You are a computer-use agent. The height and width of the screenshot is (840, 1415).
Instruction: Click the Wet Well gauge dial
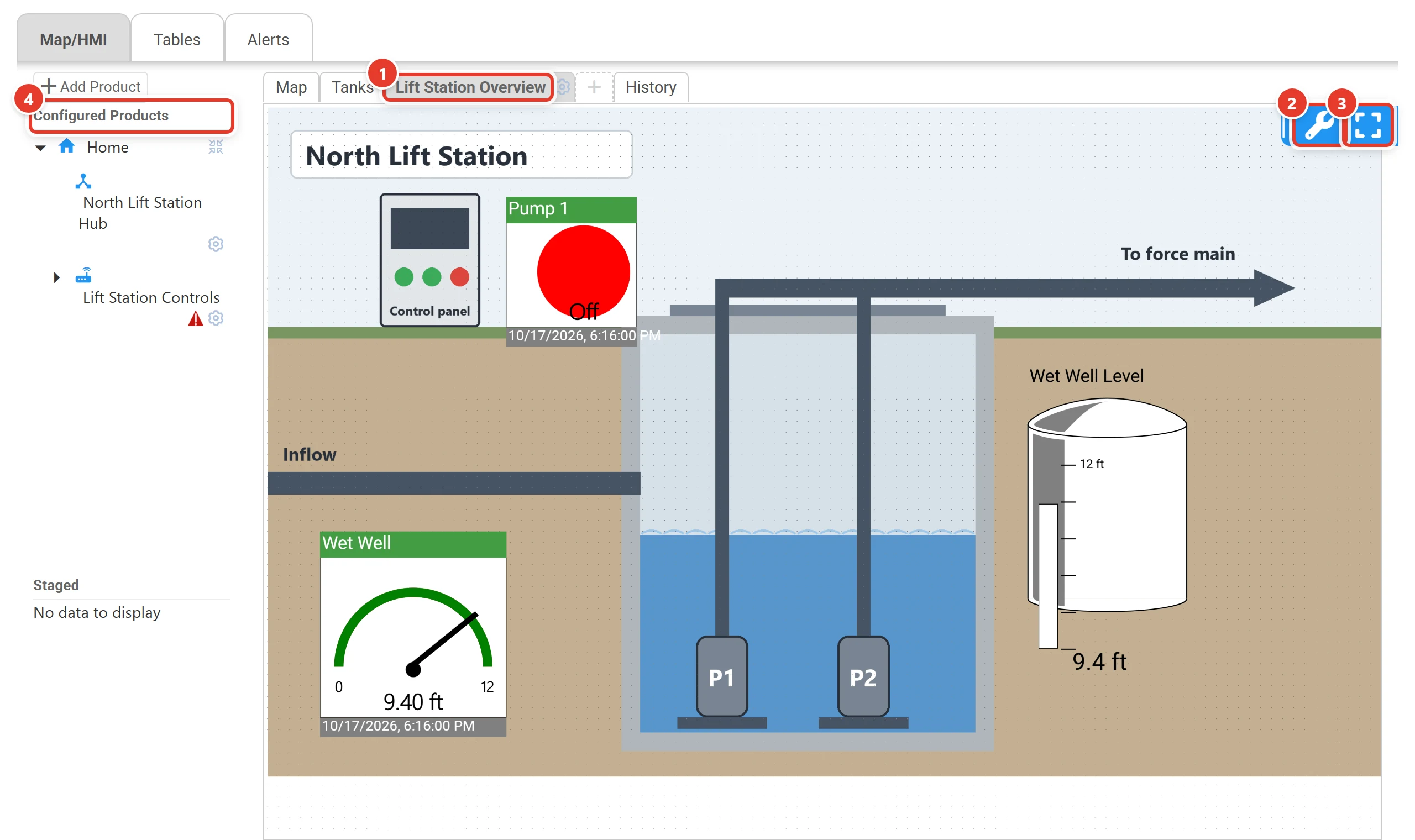pyautogui.click(x=413, y=633)
